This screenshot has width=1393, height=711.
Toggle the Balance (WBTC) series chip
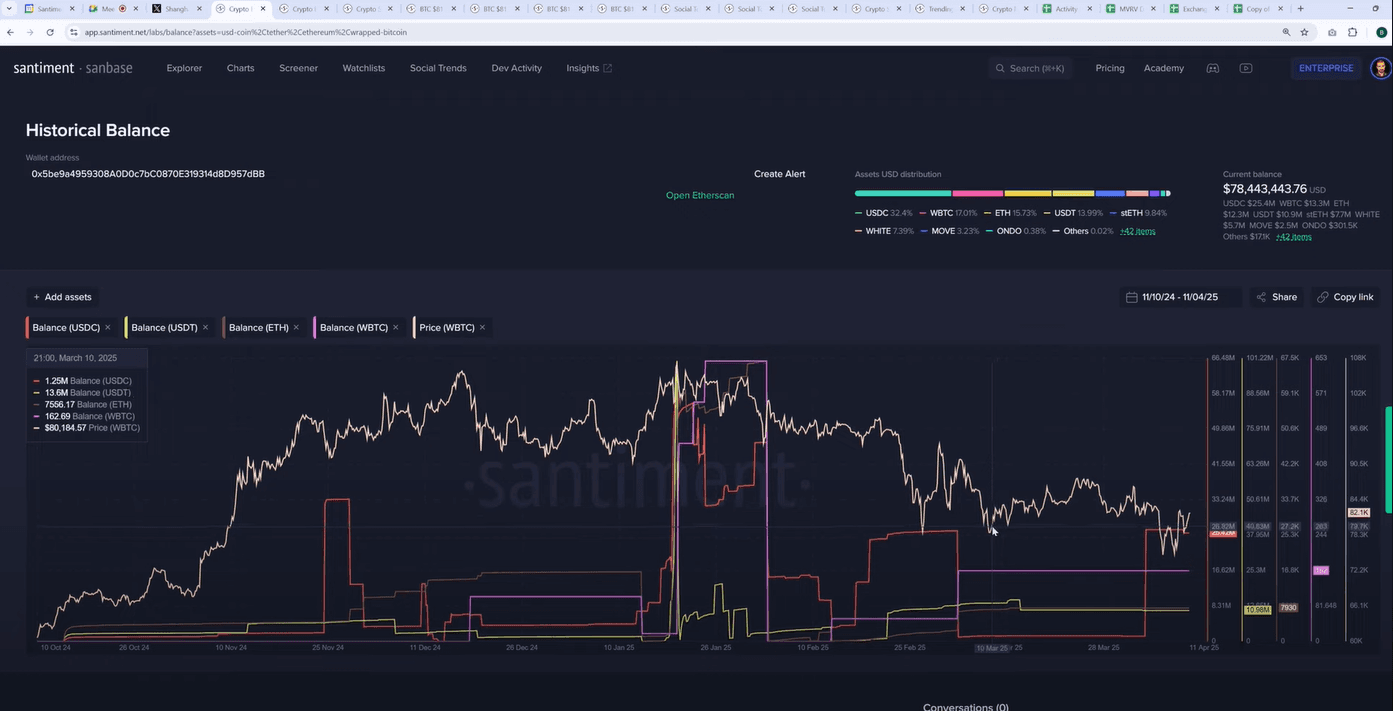tap(353, 327)
